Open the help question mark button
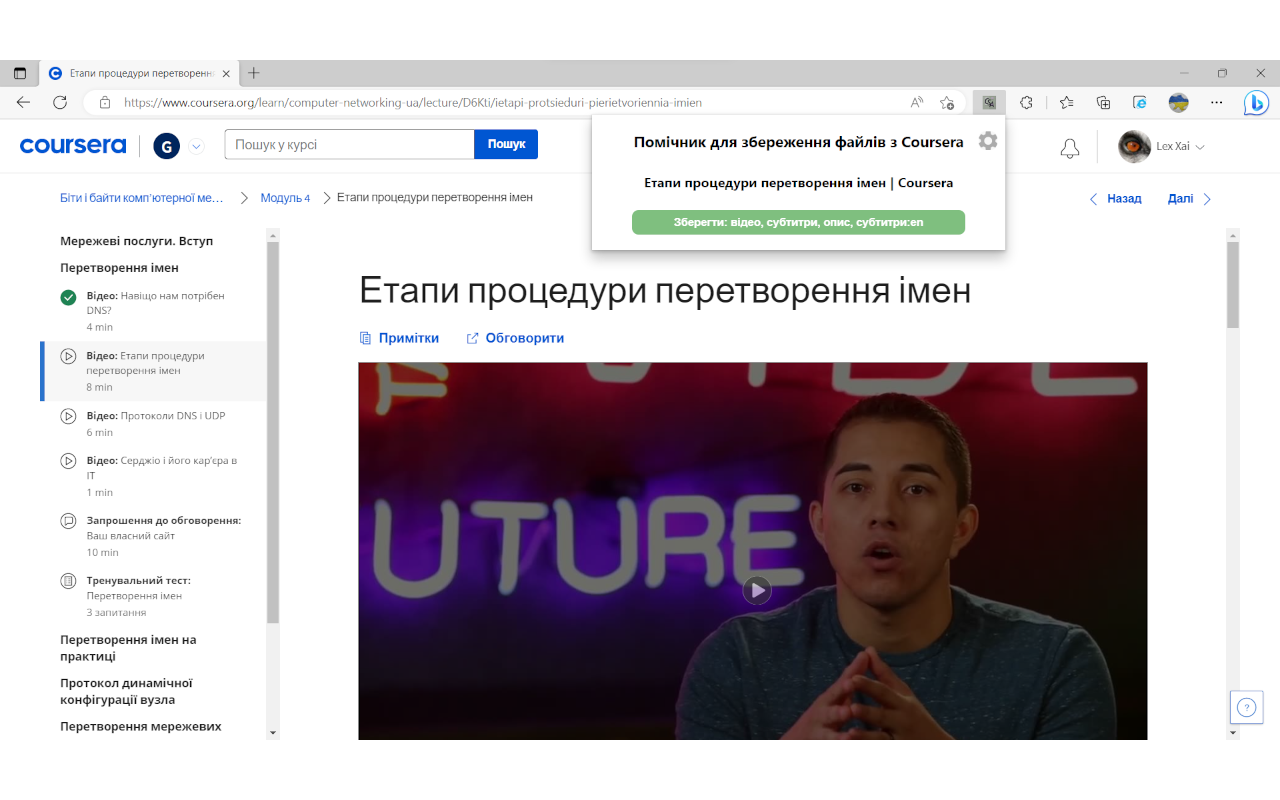Viewport: 1280px width, 800px height. 1246,707
